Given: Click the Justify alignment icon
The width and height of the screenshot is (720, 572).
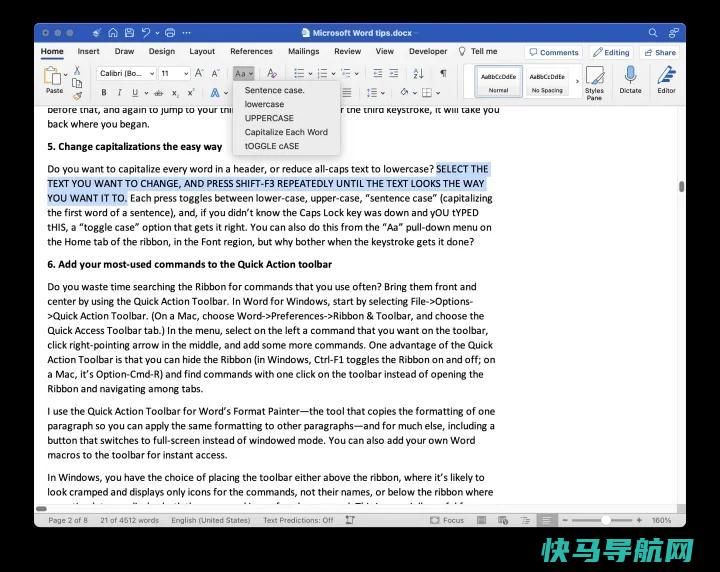Looking at the screenshot, I should coord(347,93).
